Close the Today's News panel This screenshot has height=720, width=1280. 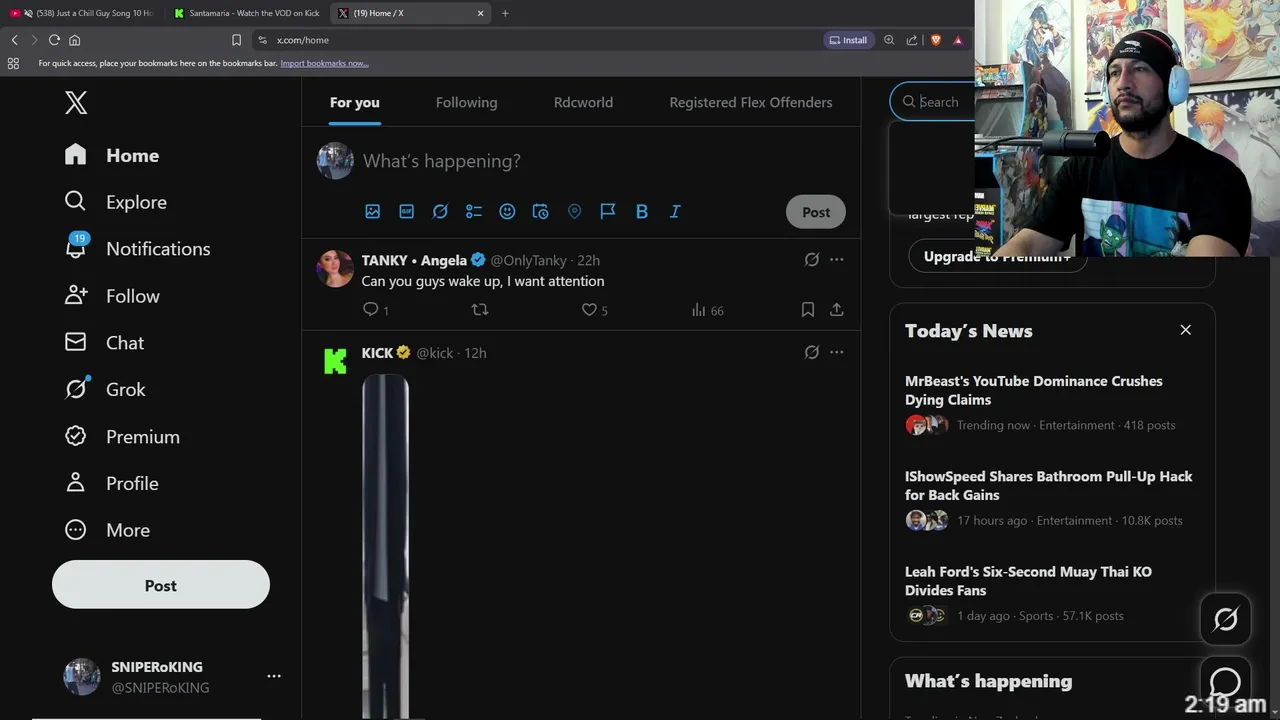1186,330
